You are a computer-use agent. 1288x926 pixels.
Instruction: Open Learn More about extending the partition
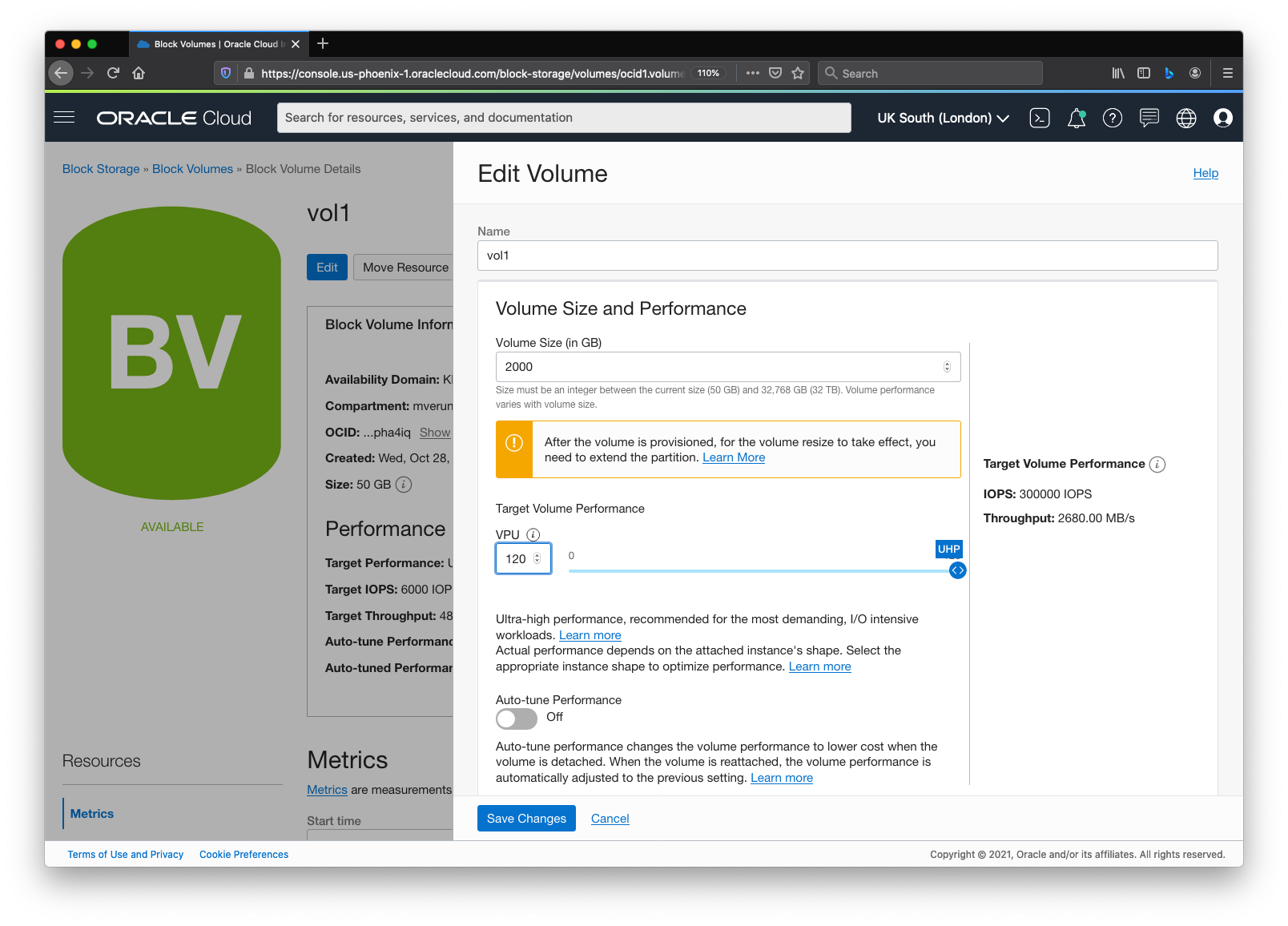pos(734,457)
